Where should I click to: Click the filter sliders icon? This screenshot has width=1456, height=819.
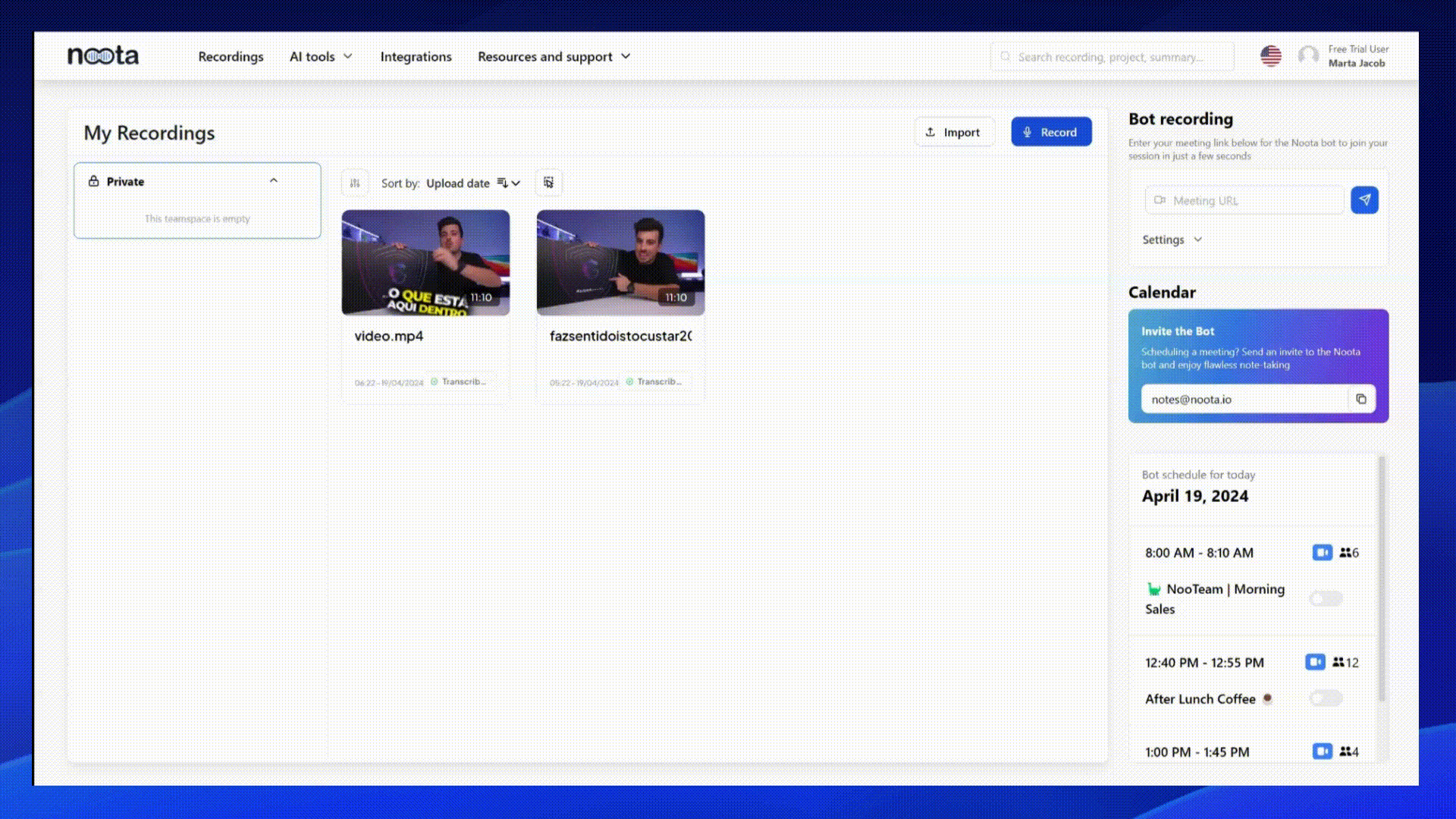[355, 183]
